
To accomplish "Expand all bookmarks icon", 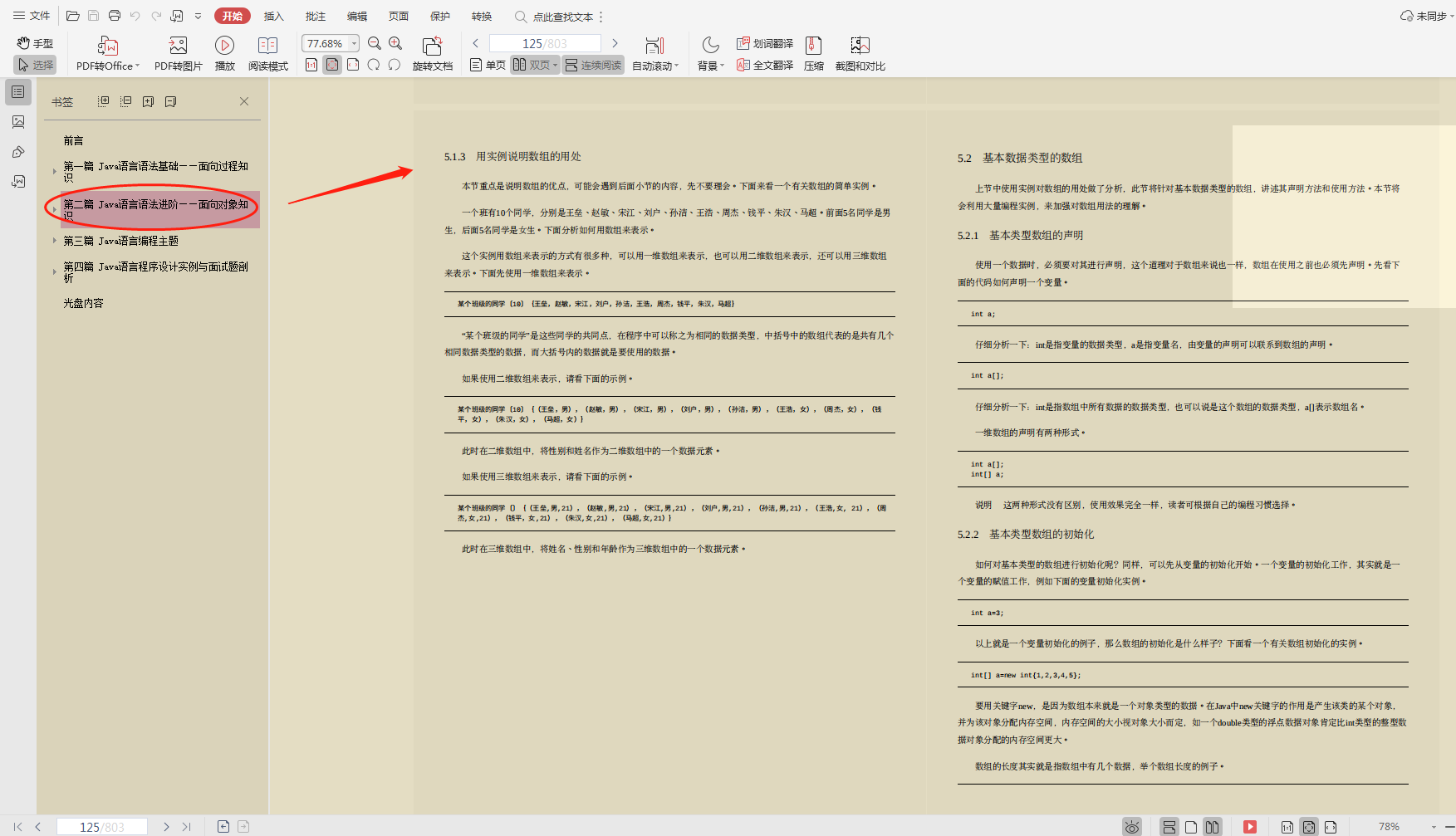I will coord(104,101).
